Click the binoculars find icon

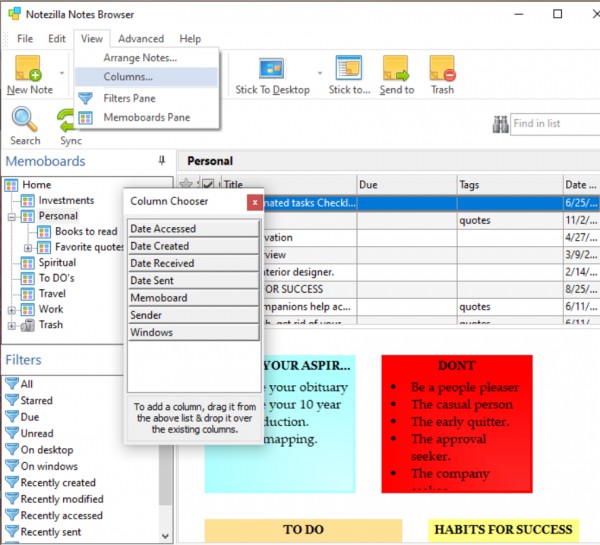pyautogui.click(x=501, y=124)
